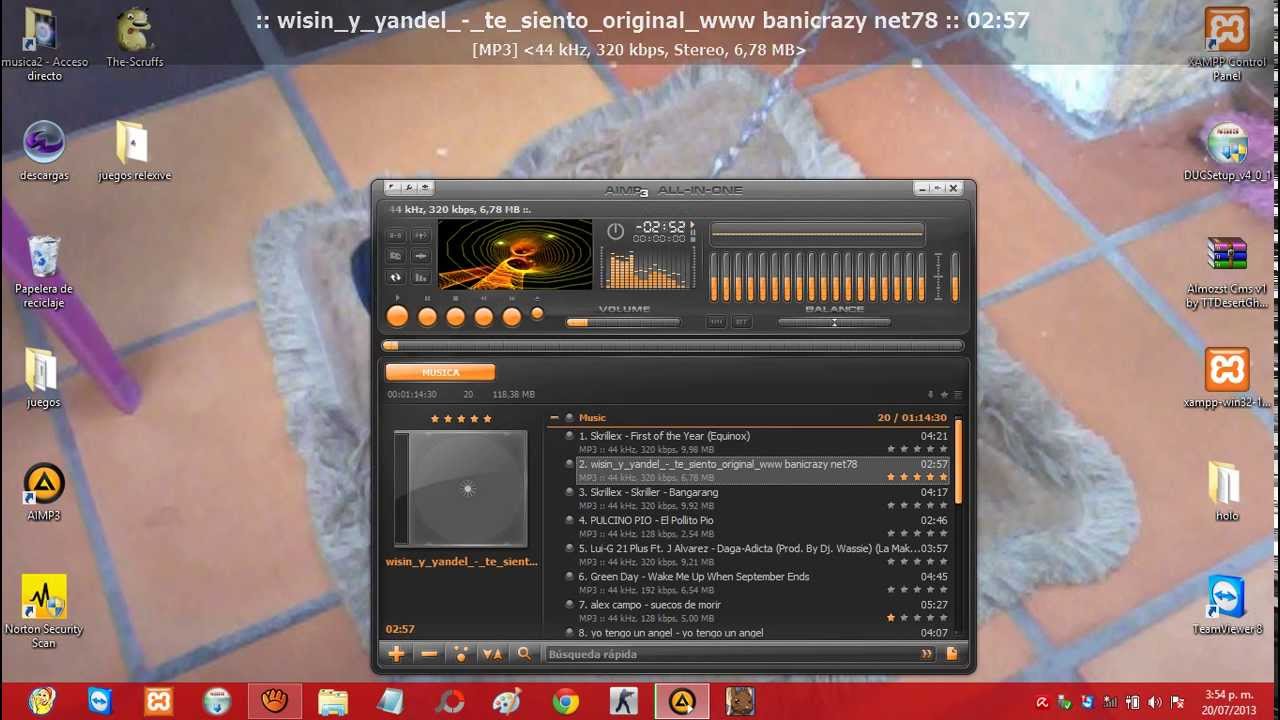
Task: Toggle the top-right mode button above visualization
Action: point(421,236)
